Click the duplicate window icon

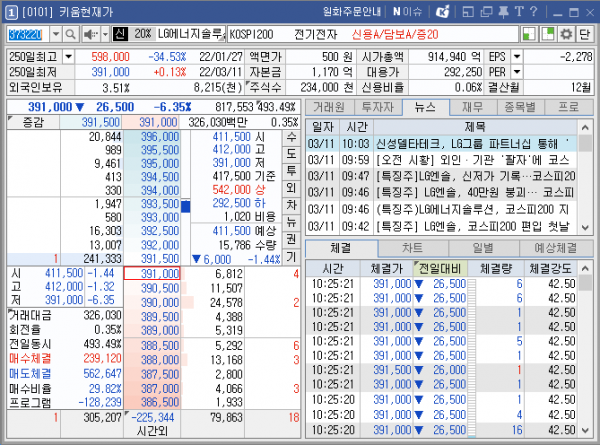486,12
